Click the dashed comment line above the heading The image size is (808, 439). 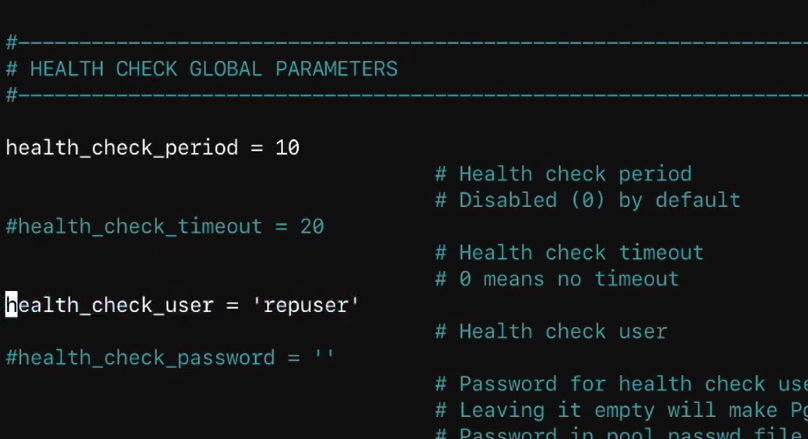tap(407, 42)
